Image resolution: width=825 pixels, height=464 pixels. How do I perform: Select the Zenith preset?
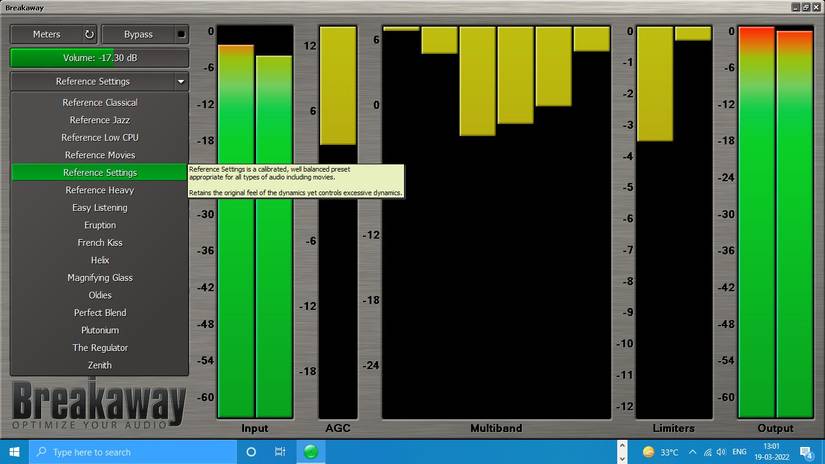99,365
